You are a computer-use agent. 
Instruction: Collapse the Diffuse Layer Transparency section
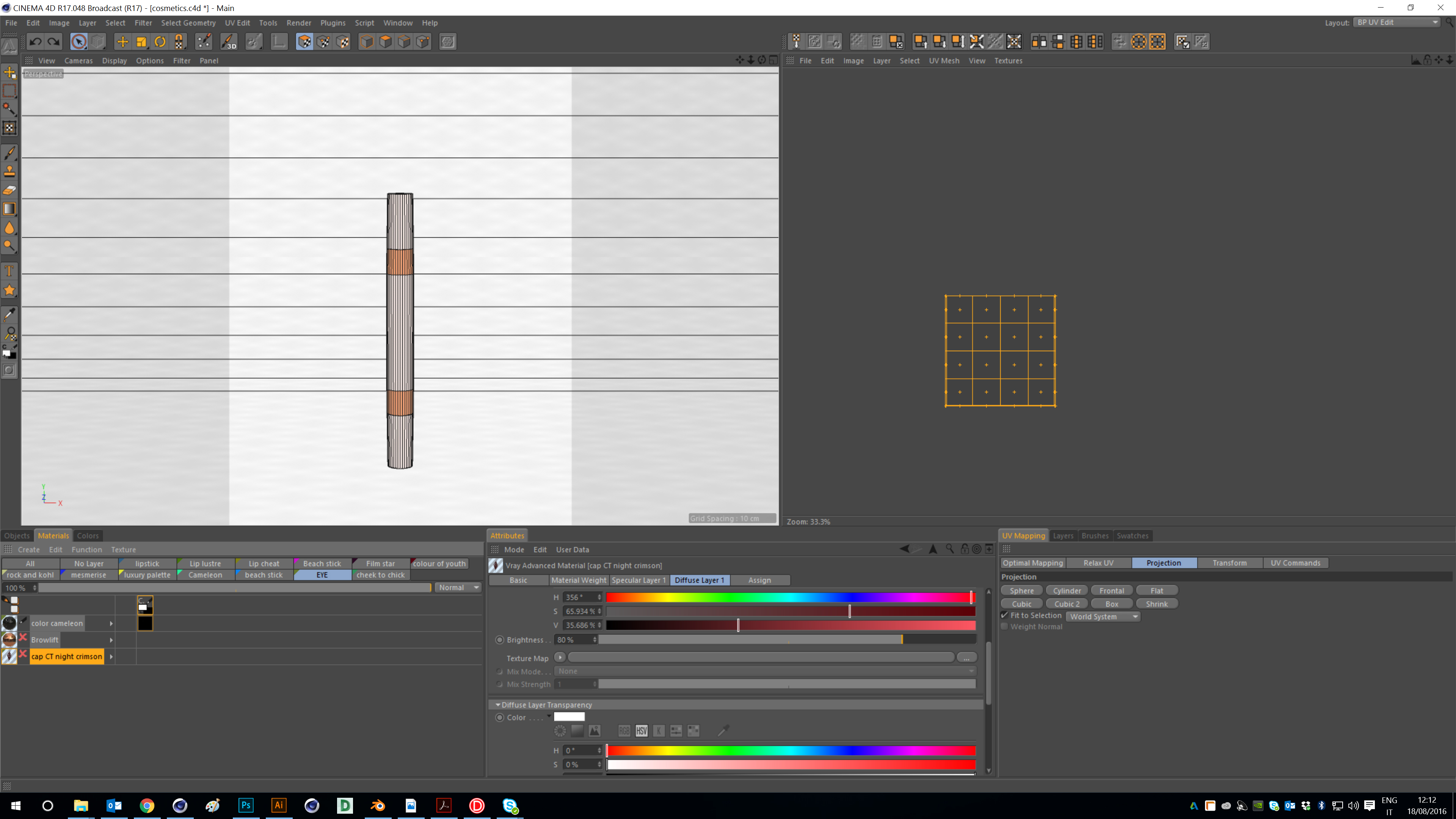click(x=498, y=705)
